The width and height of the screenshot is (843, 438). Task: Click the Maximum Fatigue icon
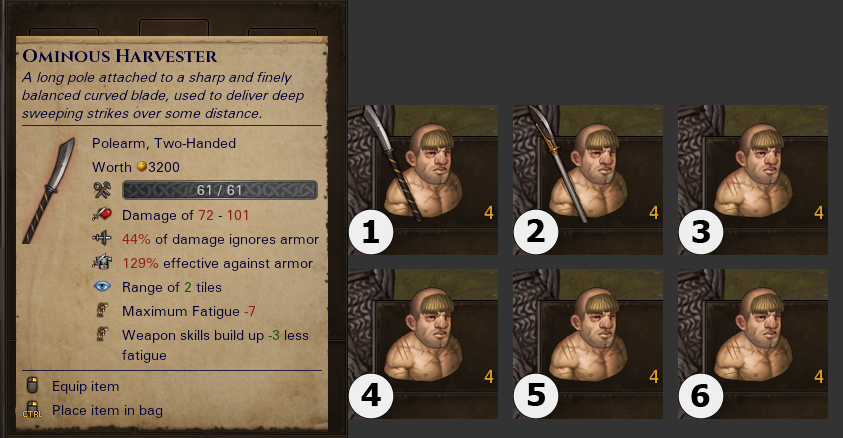point(102,310)
